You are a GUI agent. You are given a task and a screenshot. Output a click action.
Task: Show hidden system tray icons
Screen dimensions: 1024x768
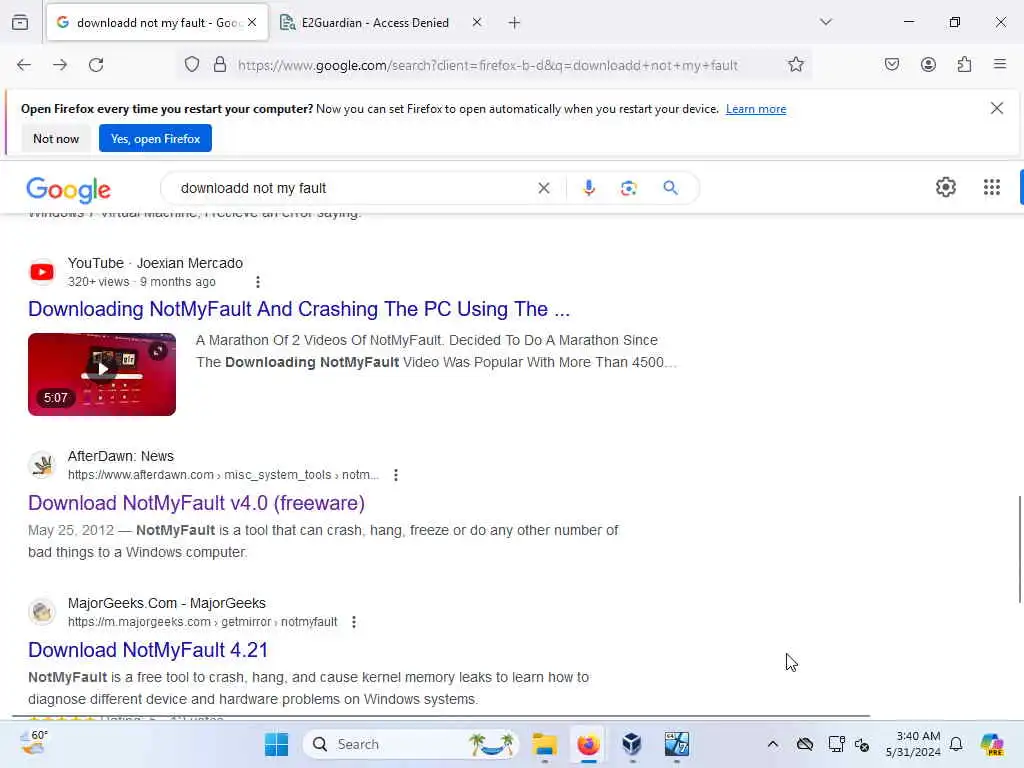pos(773,744)
